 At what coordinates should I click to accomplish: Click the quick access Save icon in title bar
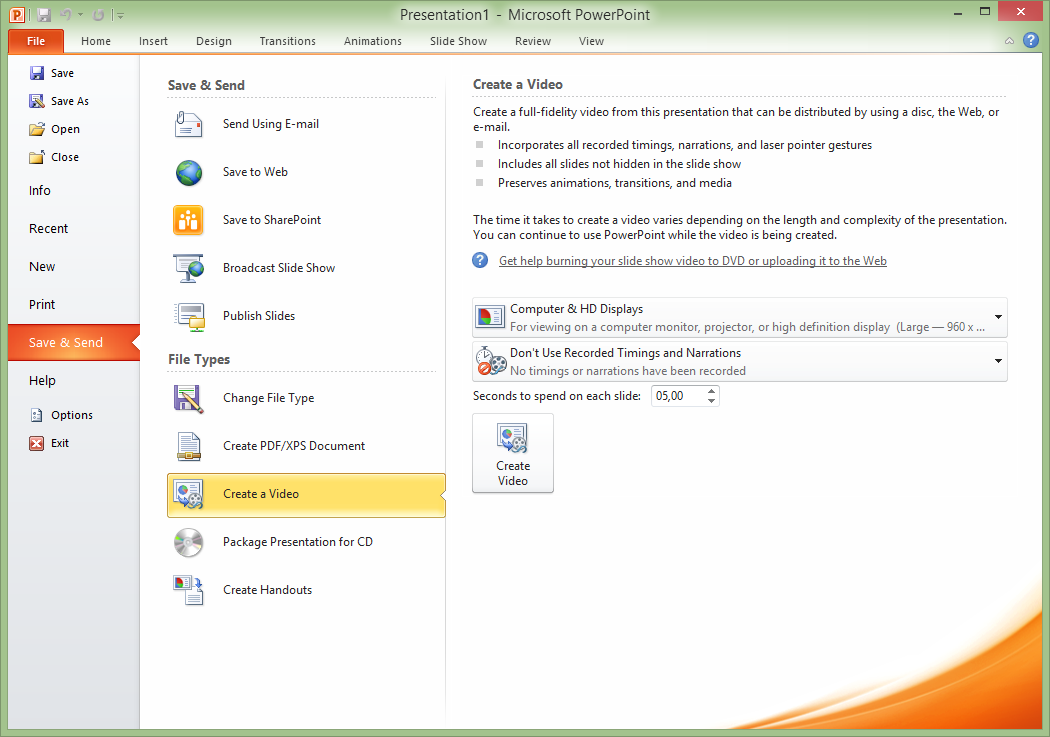pos(44,15)
